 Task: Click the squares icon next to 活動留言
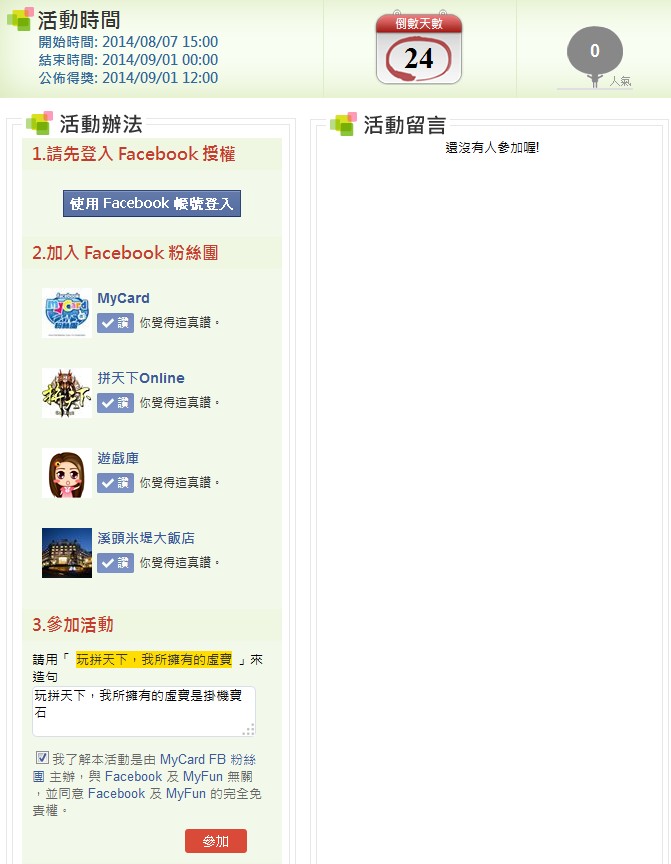[x=344, y=123]
